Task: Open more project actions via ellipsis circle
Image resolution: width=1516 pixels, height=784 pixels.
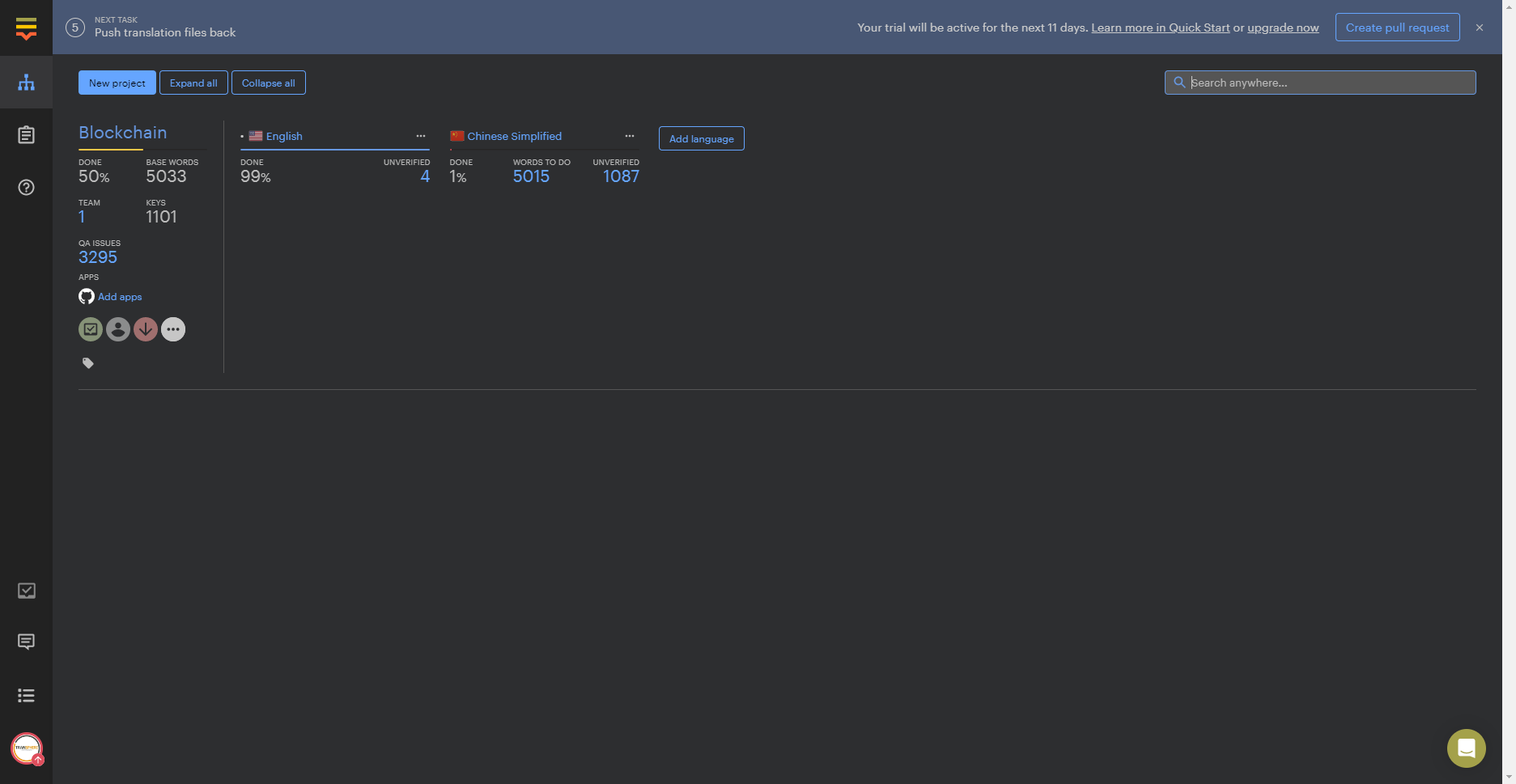Action: (x=172, y=328)
